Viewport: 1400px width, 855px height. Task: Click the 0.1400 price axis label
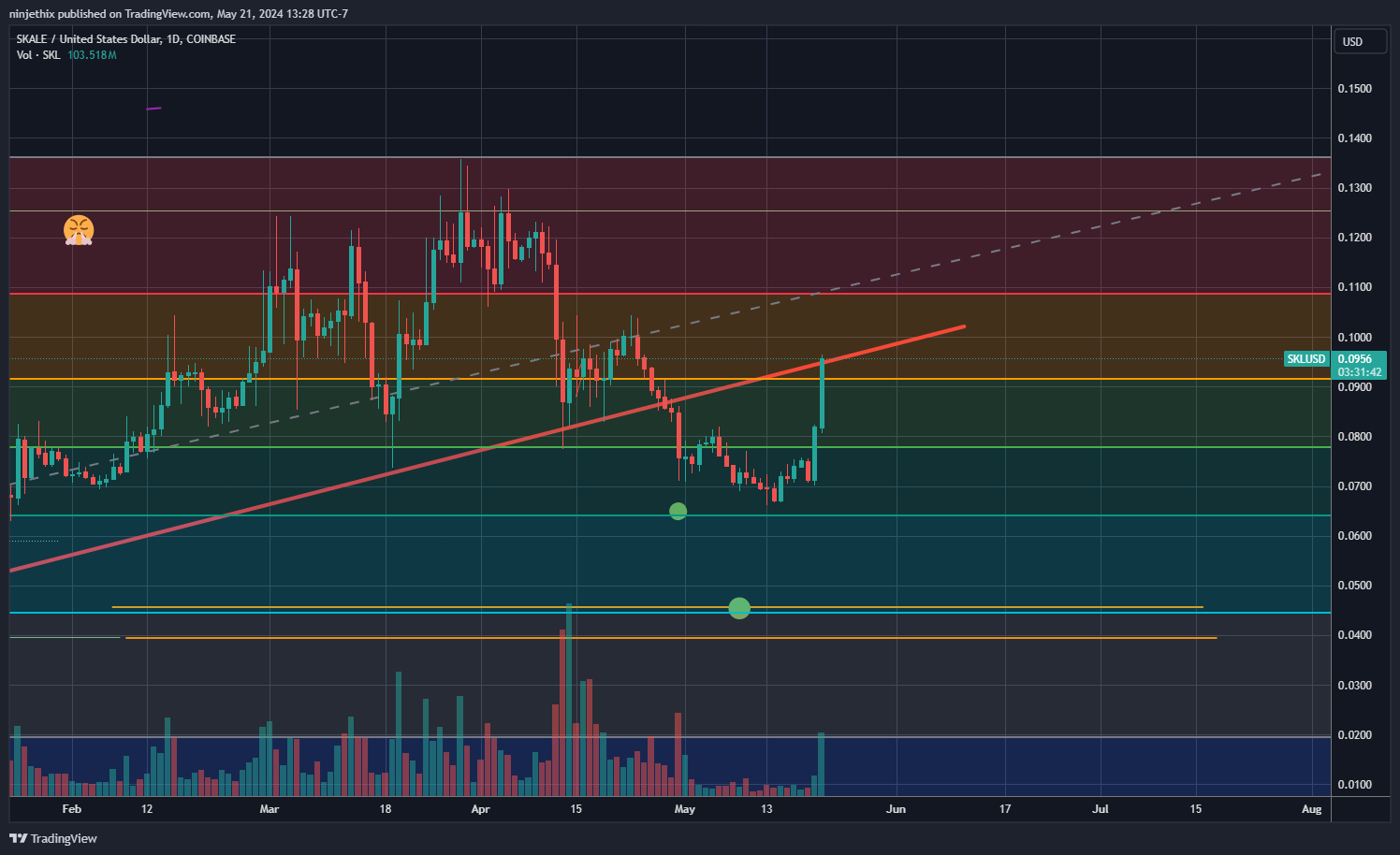tap(1355, 138)
